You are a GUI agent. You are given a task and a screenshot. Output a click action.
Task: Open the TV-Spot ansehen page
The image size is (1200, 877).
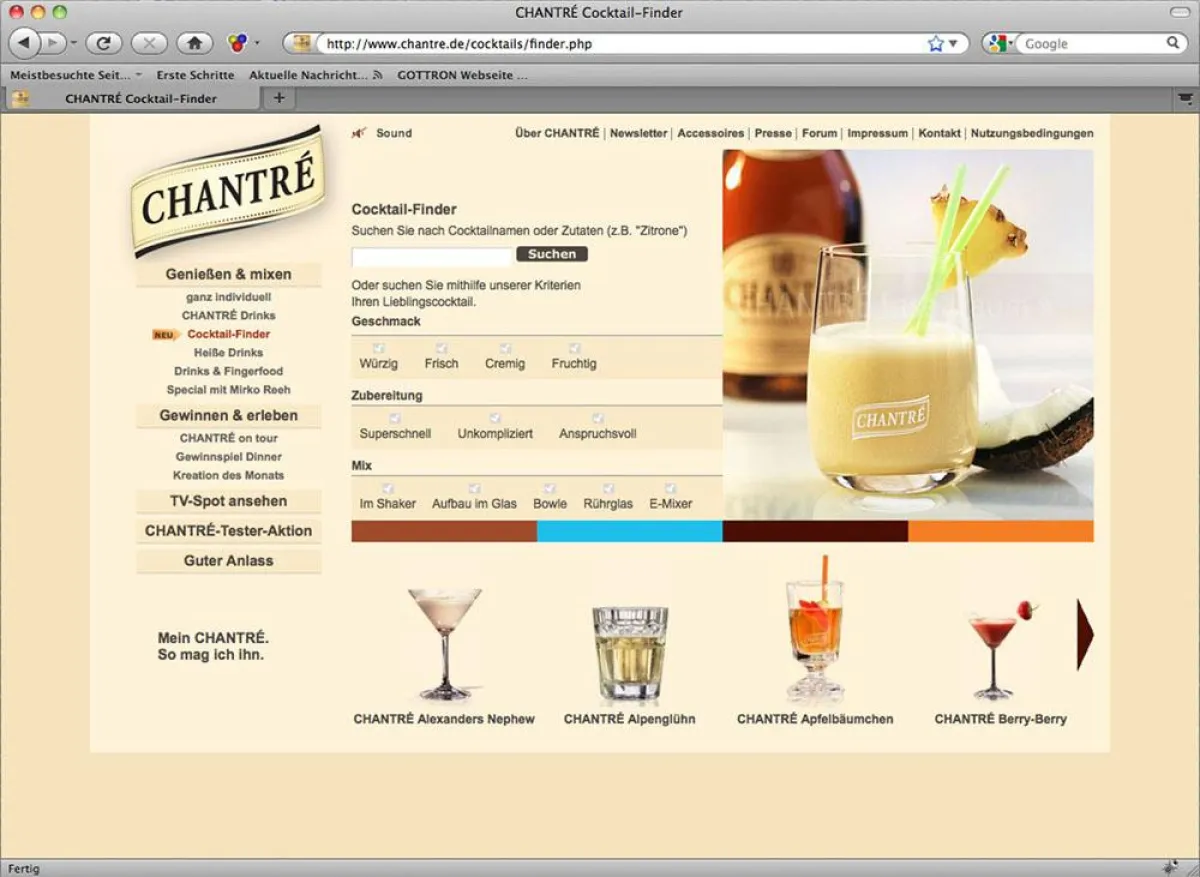tap(229, 500)
